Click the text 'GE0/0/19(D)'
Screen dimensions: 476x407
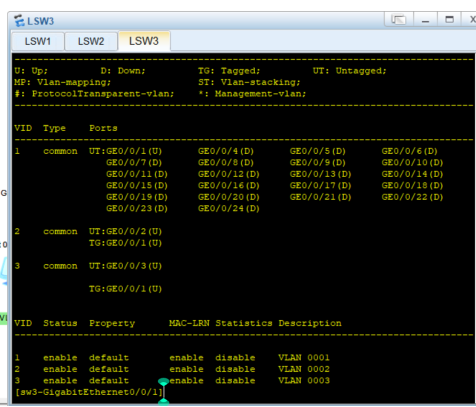(x=137, y=197)
